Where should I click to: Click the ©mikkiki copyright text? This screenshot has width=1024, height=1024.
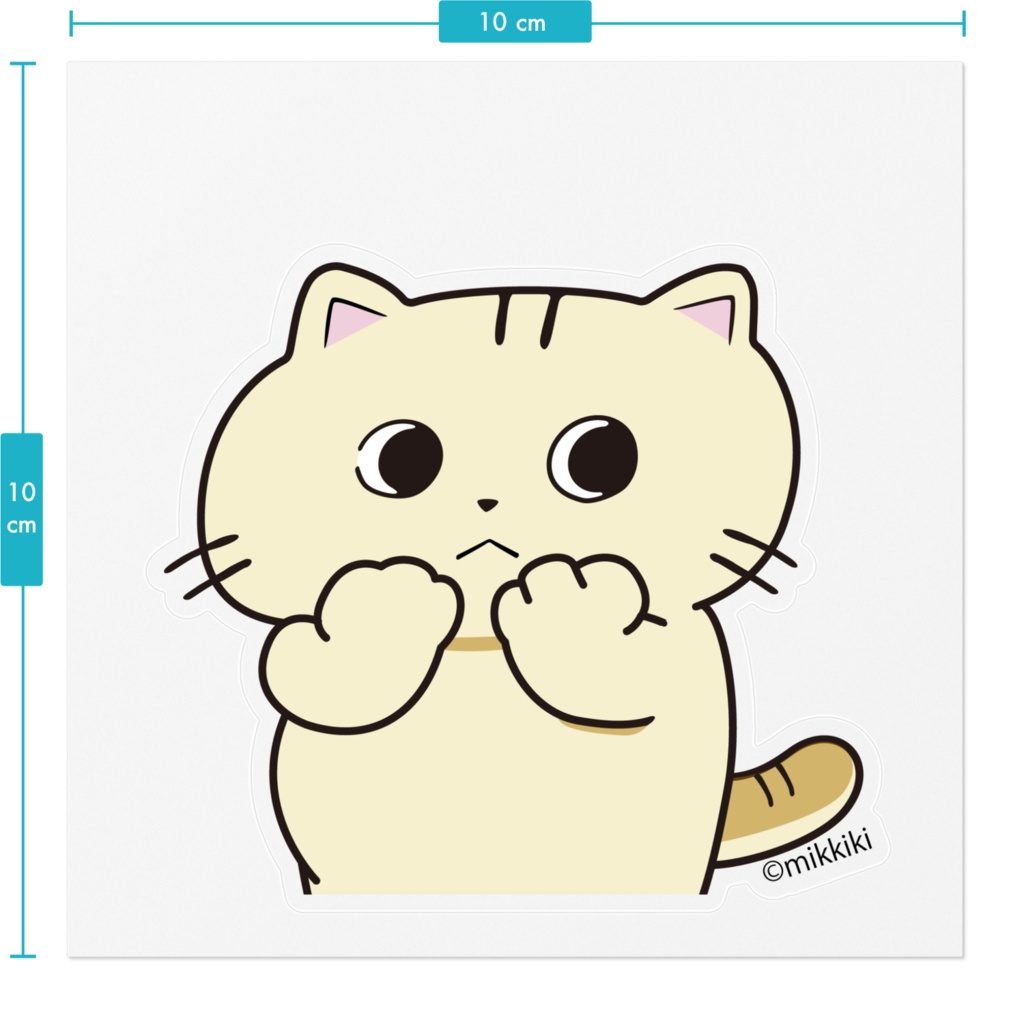818,855
